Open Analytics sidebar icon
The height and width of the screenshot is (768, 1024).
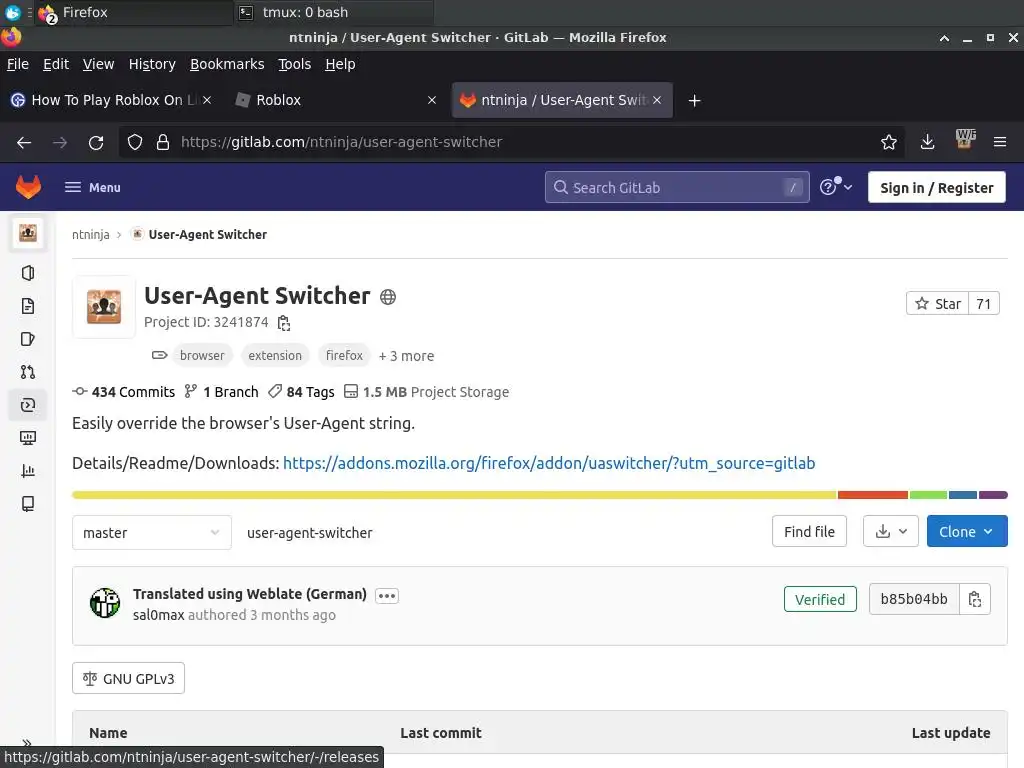[x=27, y=471]
